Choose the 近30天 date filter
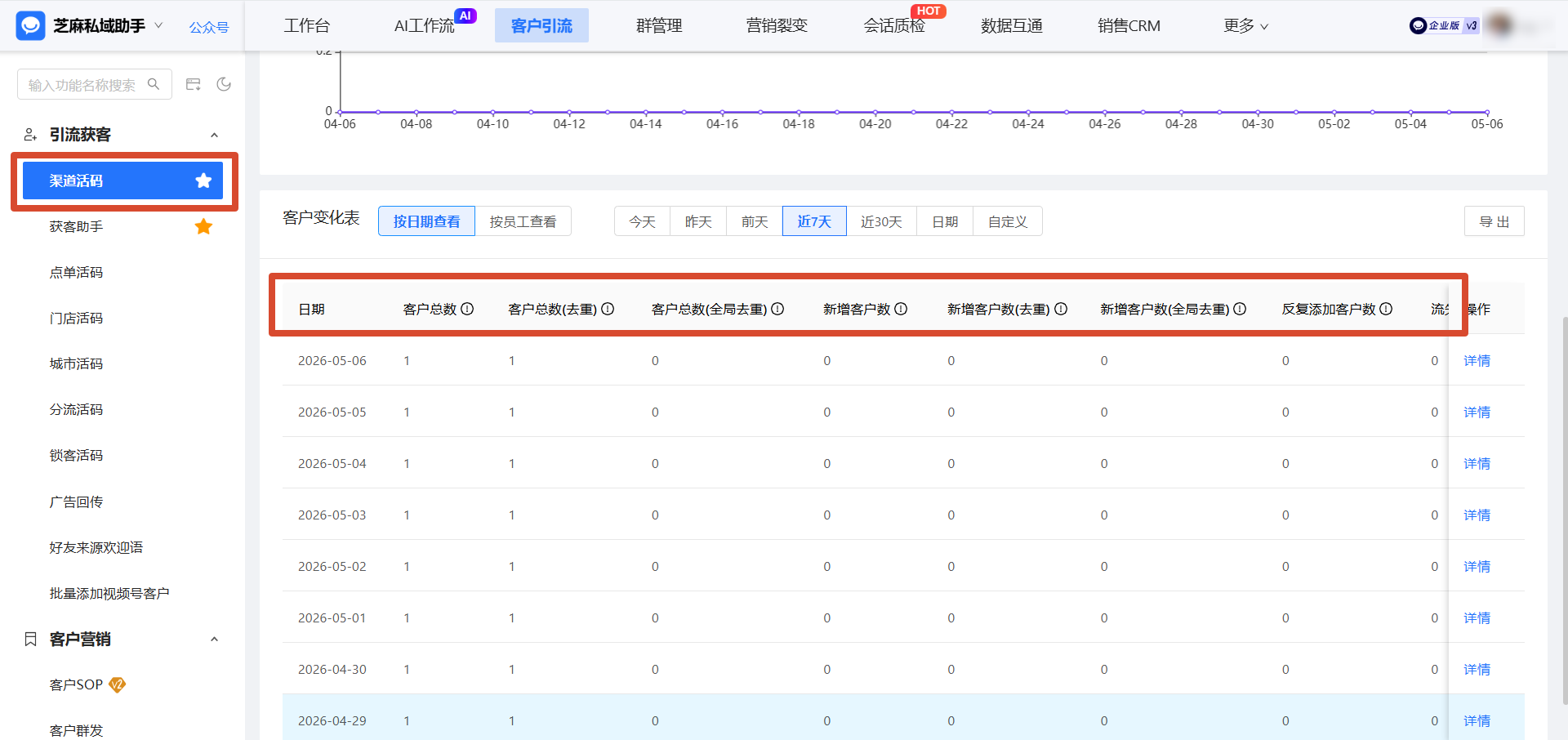 [x=881, y=221]
